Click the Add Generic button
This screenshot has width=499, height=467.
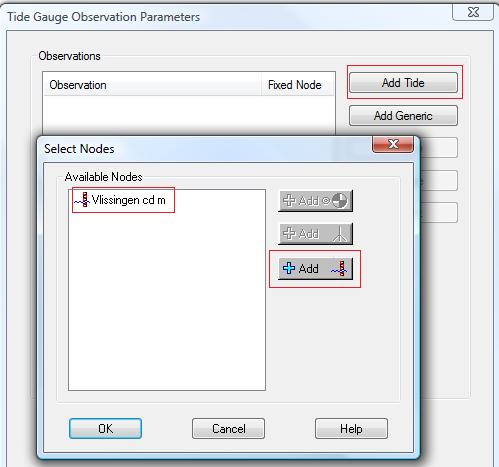pyautogui.click(x=403, y=116)
